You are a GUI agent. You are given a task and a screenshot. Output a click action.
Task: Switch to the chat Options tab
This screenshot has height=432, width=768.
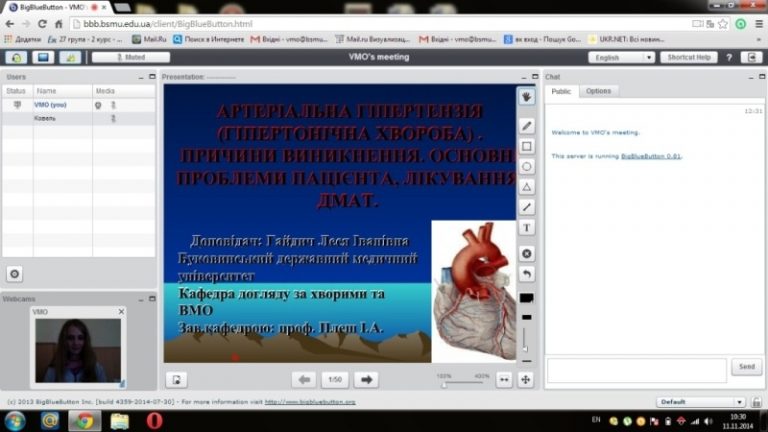point(598,91)
